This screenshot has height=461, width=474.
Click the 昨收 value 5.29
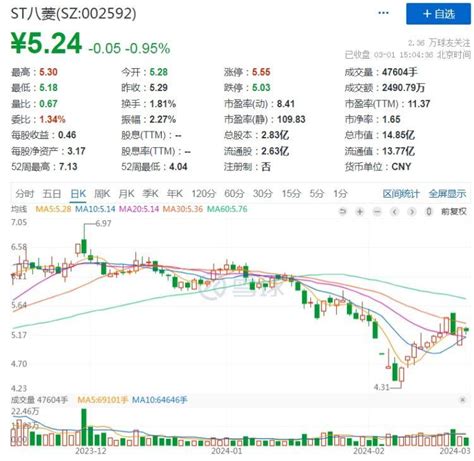point(158,88)
